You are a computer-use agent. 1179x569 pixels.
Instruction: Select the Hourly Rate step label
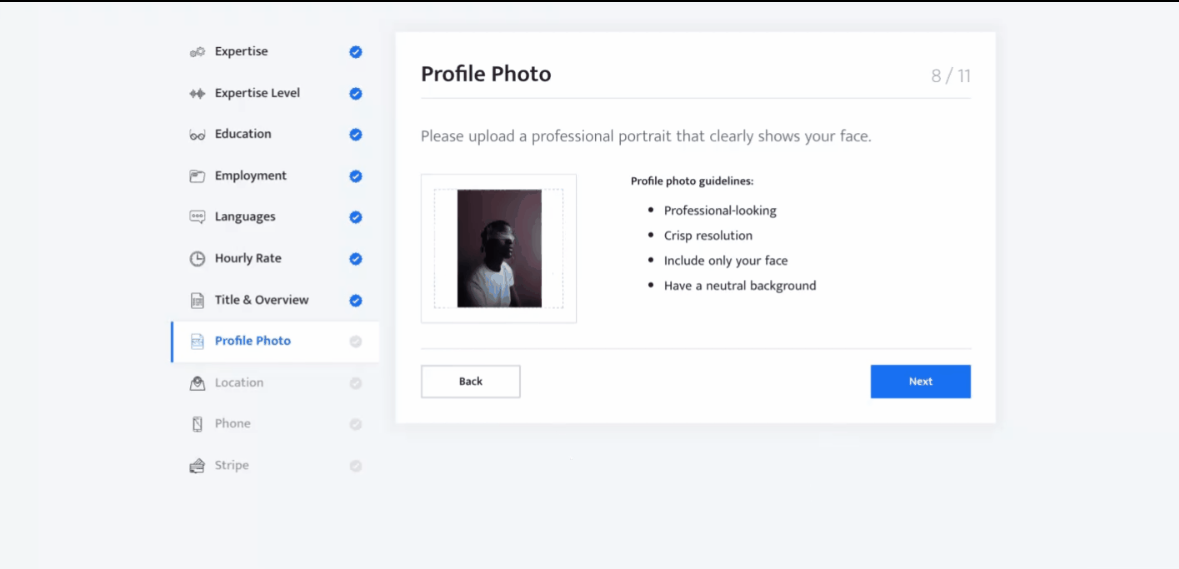point(248,259)
